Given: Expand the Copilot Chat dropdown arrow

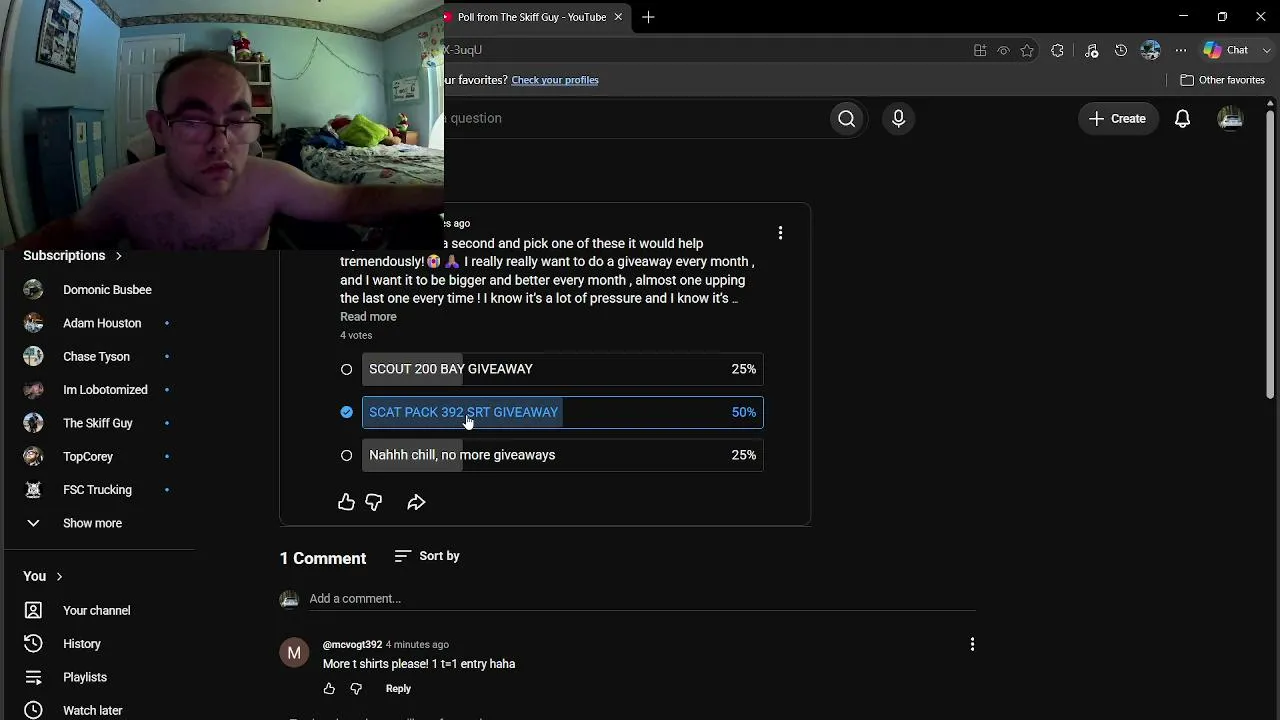Looking at the screenshot, I should click(1266, 50).
